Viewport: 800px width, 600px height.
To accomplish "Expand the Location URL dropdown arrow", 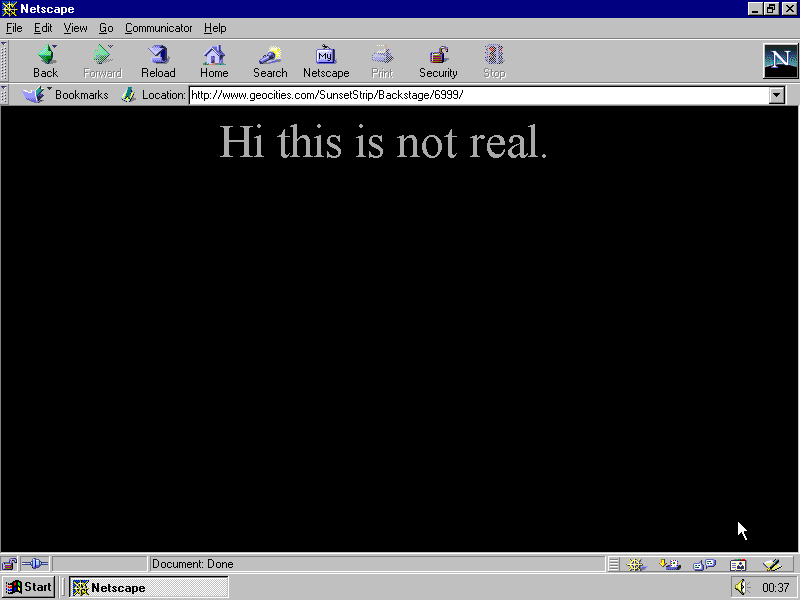I will click(777, 95).
